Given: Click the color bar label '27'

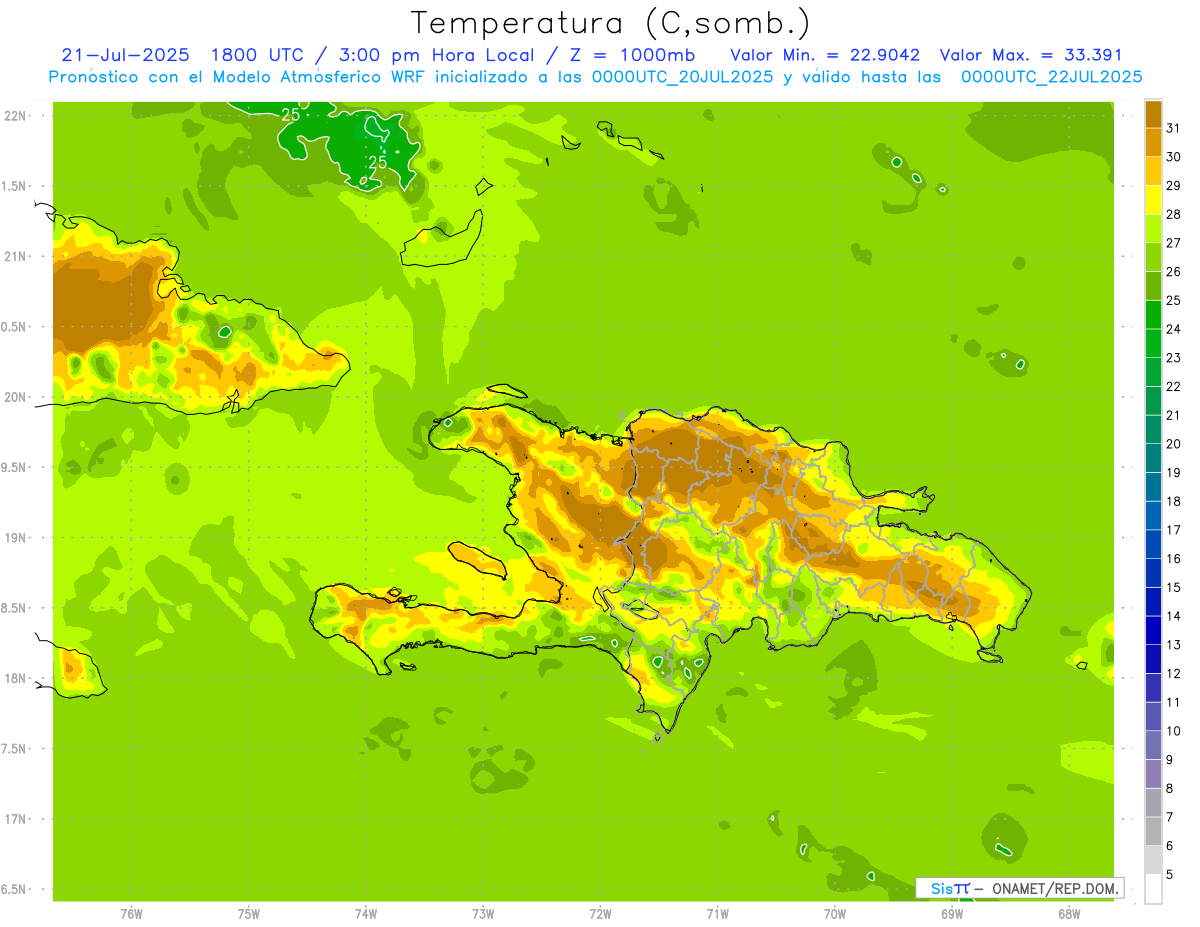Looking at the screenshot, I should [1174, 243].
